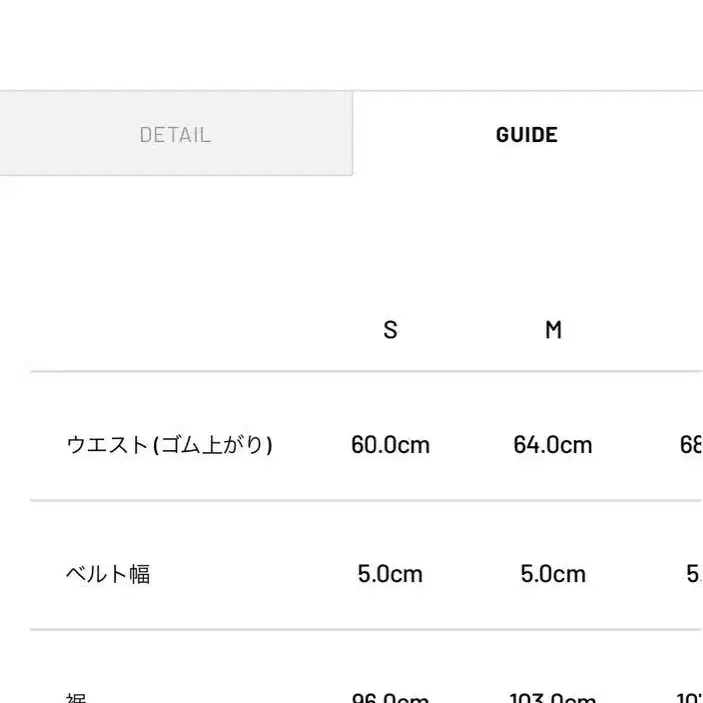Click the 64.0cm waist value for M
Viewport: 703px width, 703px height.
click(553, 445)
